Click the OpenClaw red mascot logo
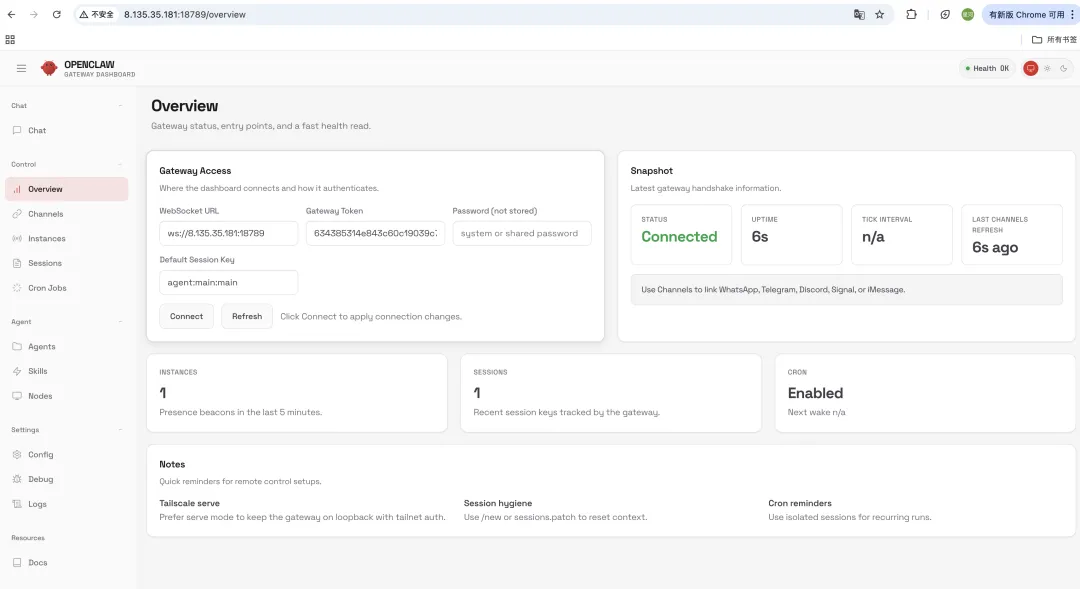1080x589 pixels. pyautogui.click(x=49, y=68)
